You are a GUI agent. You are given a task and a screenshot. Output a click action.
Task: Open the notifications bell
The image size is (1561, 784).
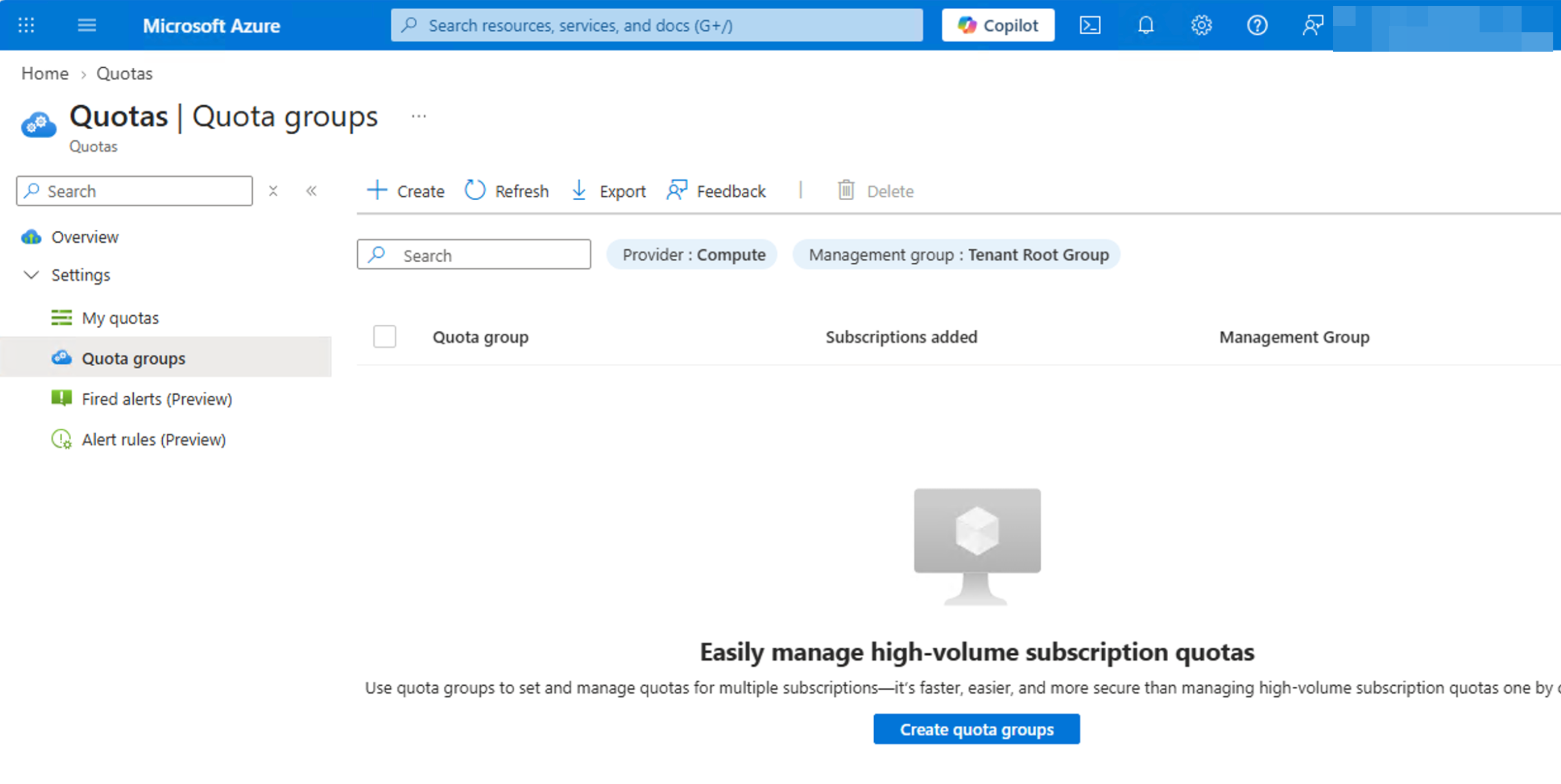1146,25
